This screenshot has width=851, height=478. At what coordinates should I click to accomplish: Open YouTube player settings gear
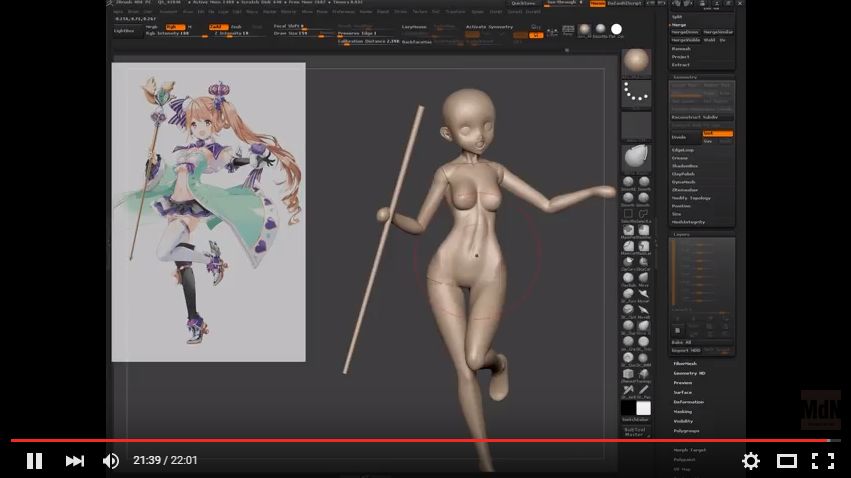tap(750, 461)
